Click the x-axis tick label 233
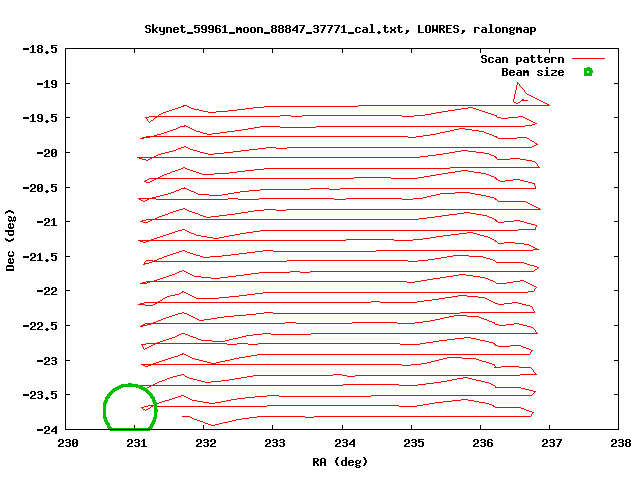Viewport: 640px width, 480px height. pyautogui.click(x=275, y=443)
